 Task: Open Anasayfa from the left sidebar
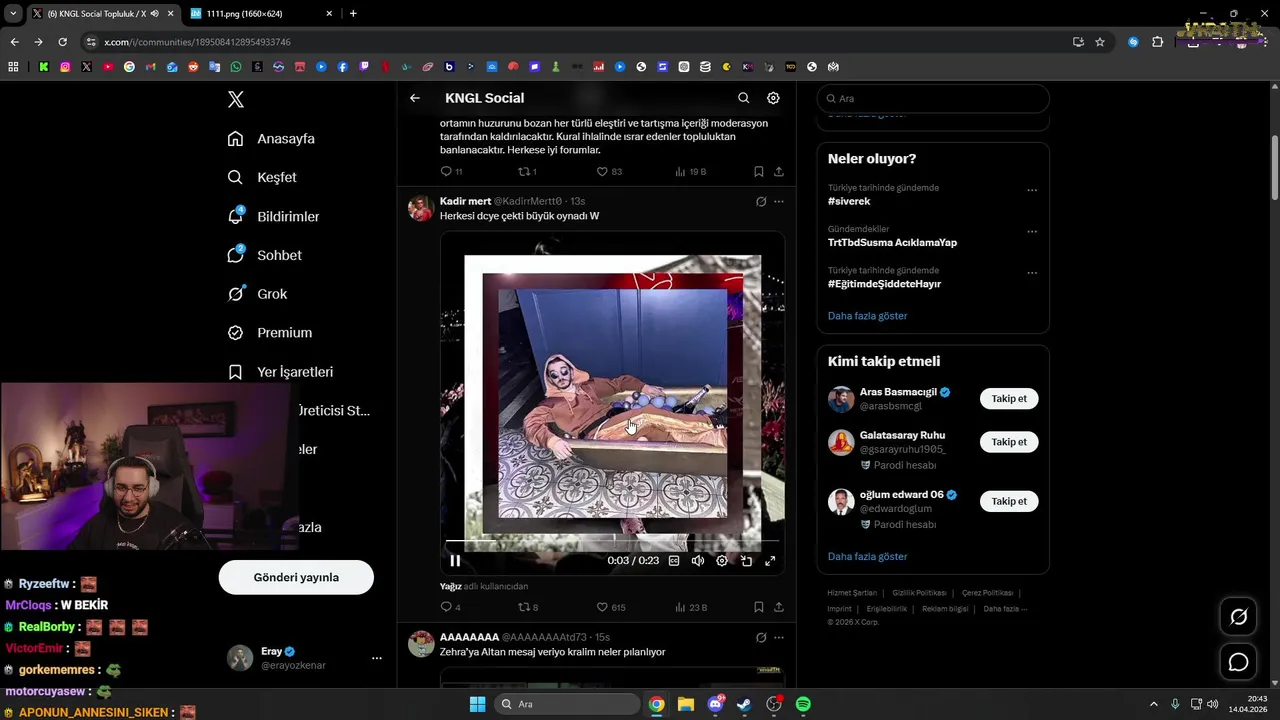(x=271, y=139)
